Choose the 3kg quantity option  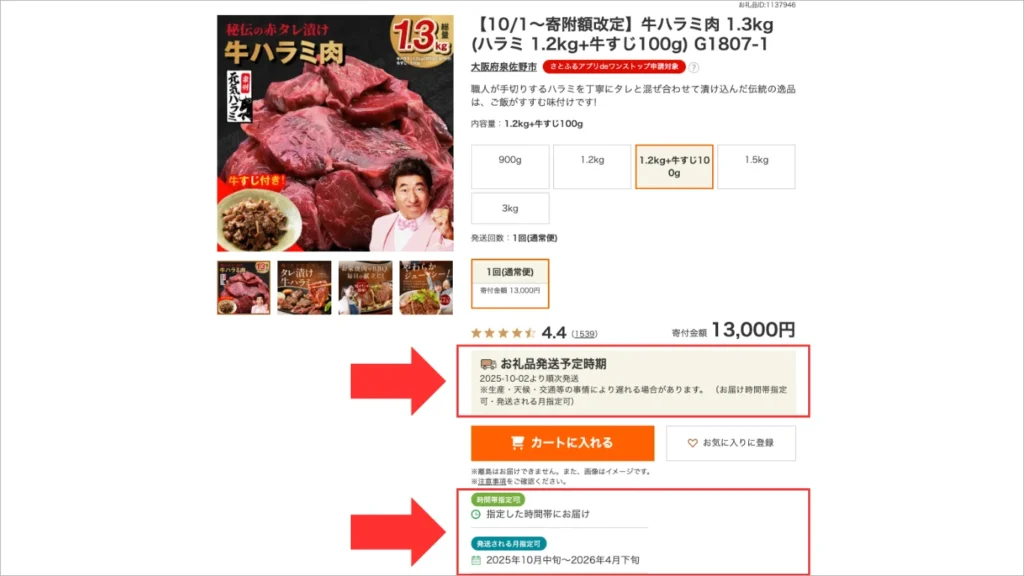click(510, 208)
